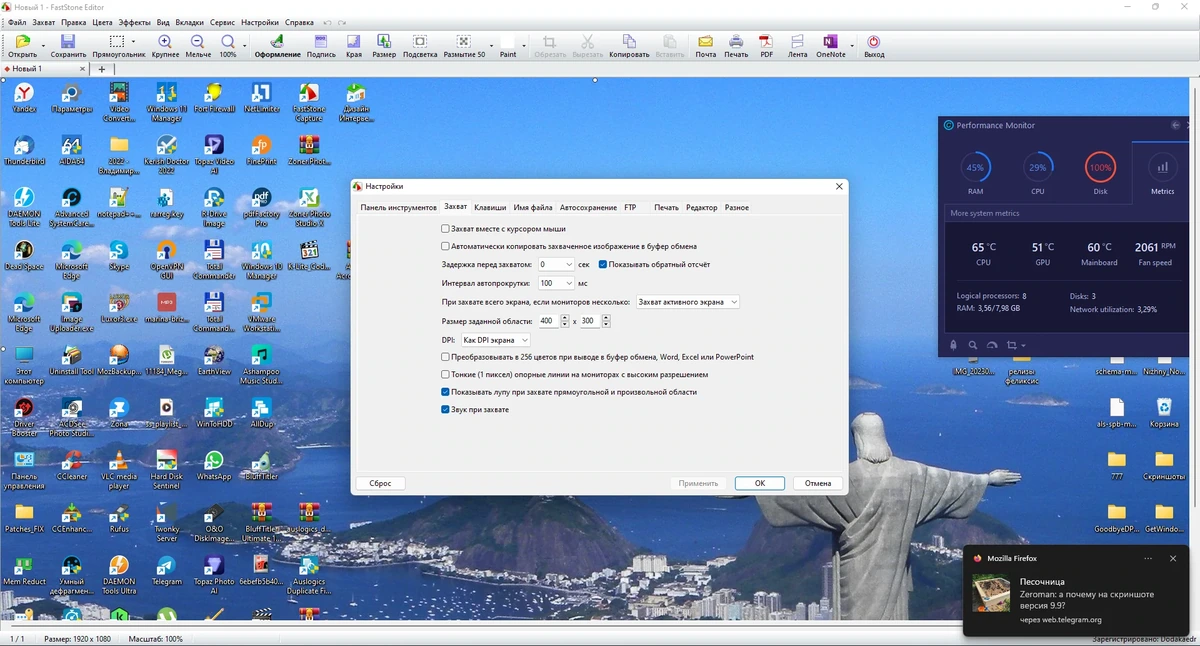This screenshot has height=646, width=1200.
Task: Open the Draw (Оформление) tool
Action: coord(277,45)
